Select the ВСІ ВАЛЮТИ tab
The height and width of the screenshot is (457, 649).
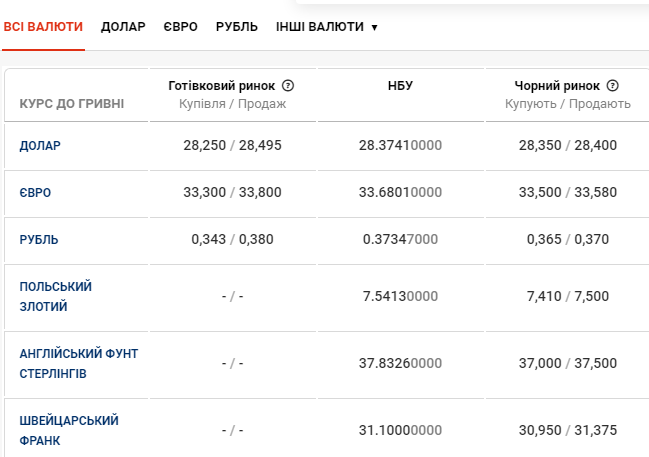[x=43, y=27]
